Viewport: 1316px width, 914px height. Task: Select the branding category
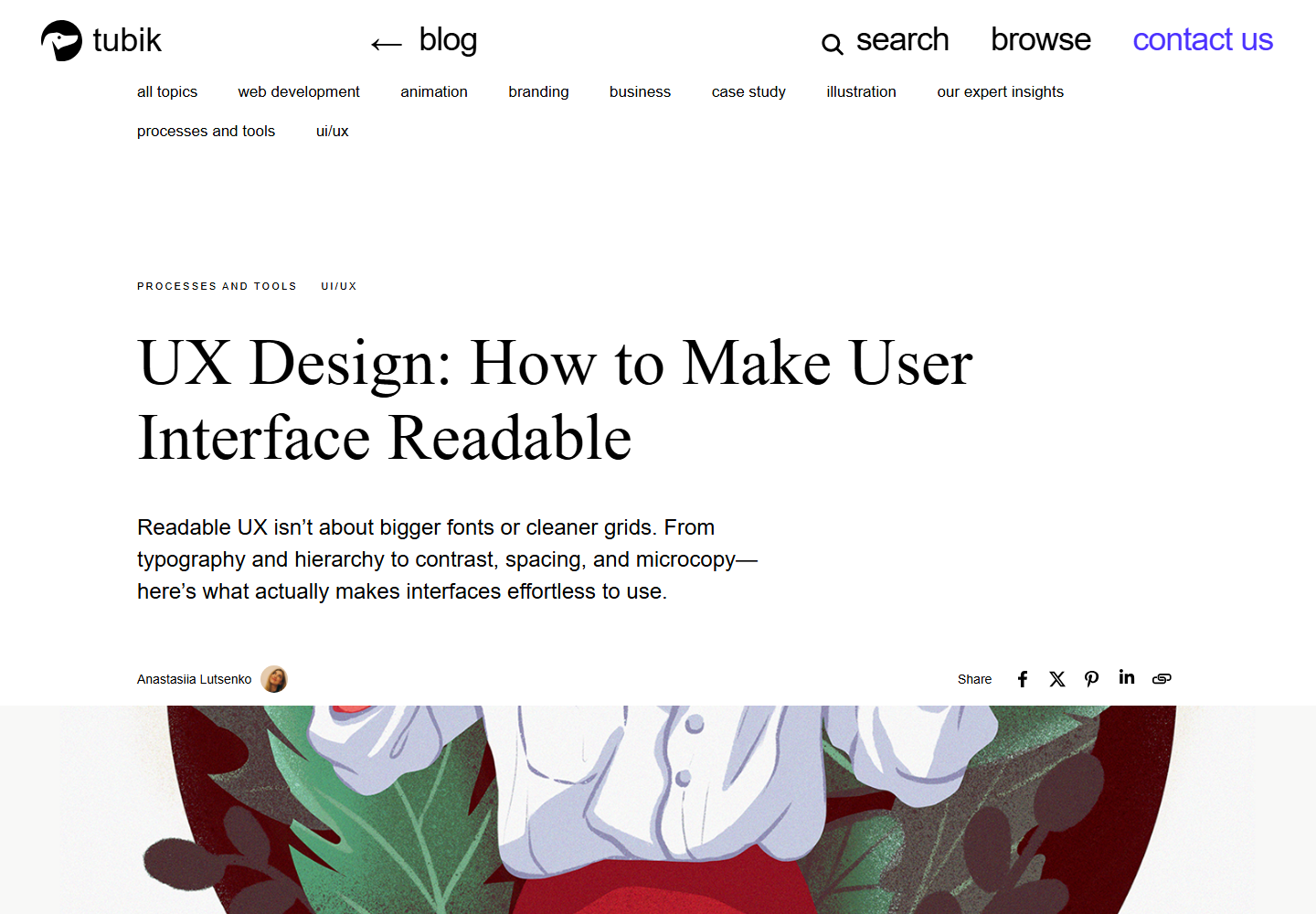point(538,91)
